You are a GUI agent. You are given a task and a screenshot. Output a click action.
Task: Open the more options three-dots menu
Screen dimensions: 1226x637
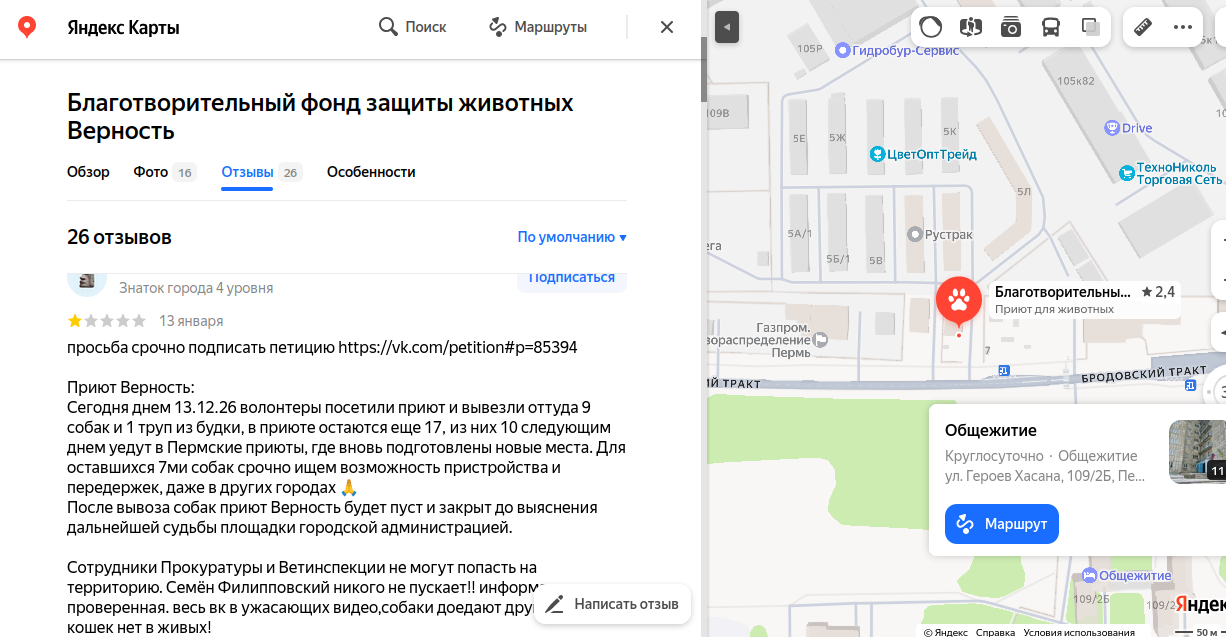(1183, 27)
